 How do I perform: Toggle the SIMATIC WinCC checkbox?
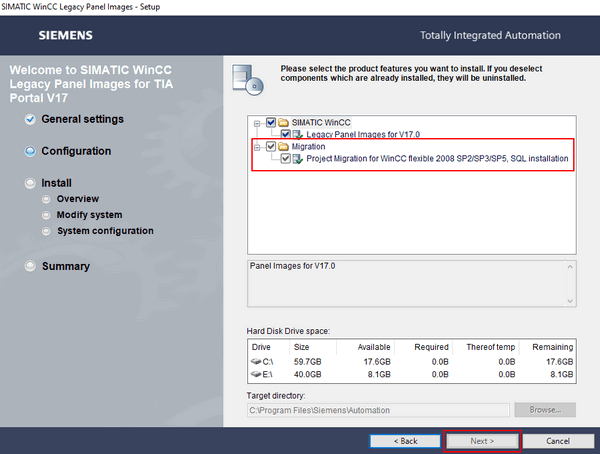(x=271, y=122)
